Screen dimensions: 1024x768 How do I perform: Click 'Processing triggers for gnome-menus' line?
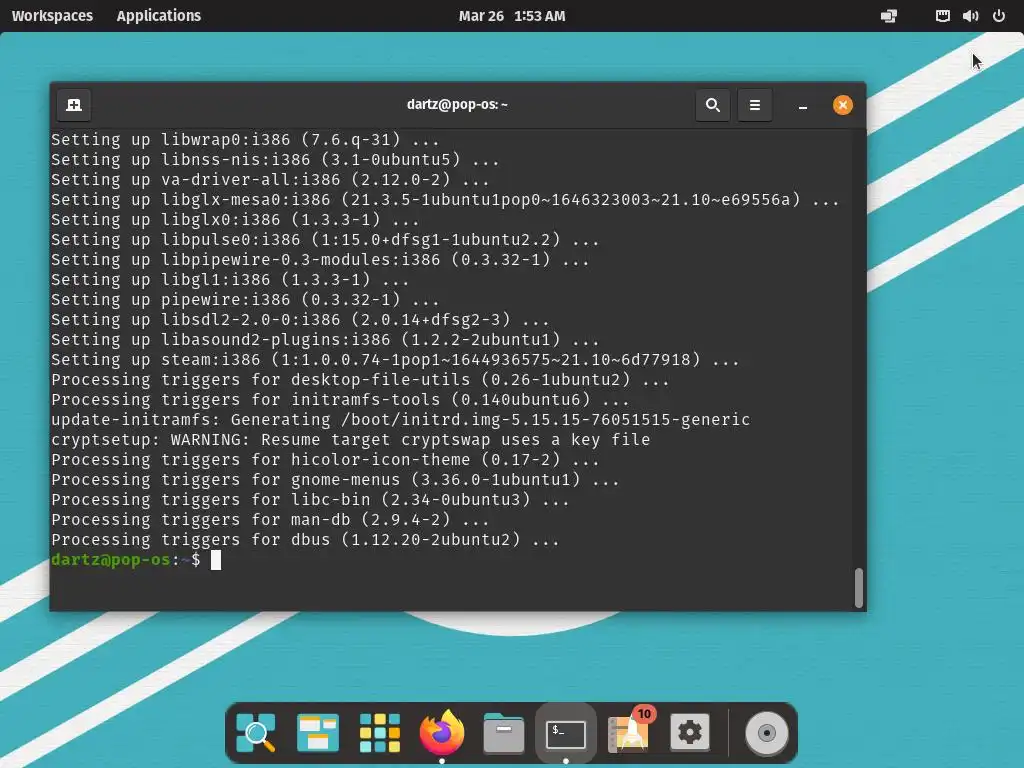coord(335,480)
